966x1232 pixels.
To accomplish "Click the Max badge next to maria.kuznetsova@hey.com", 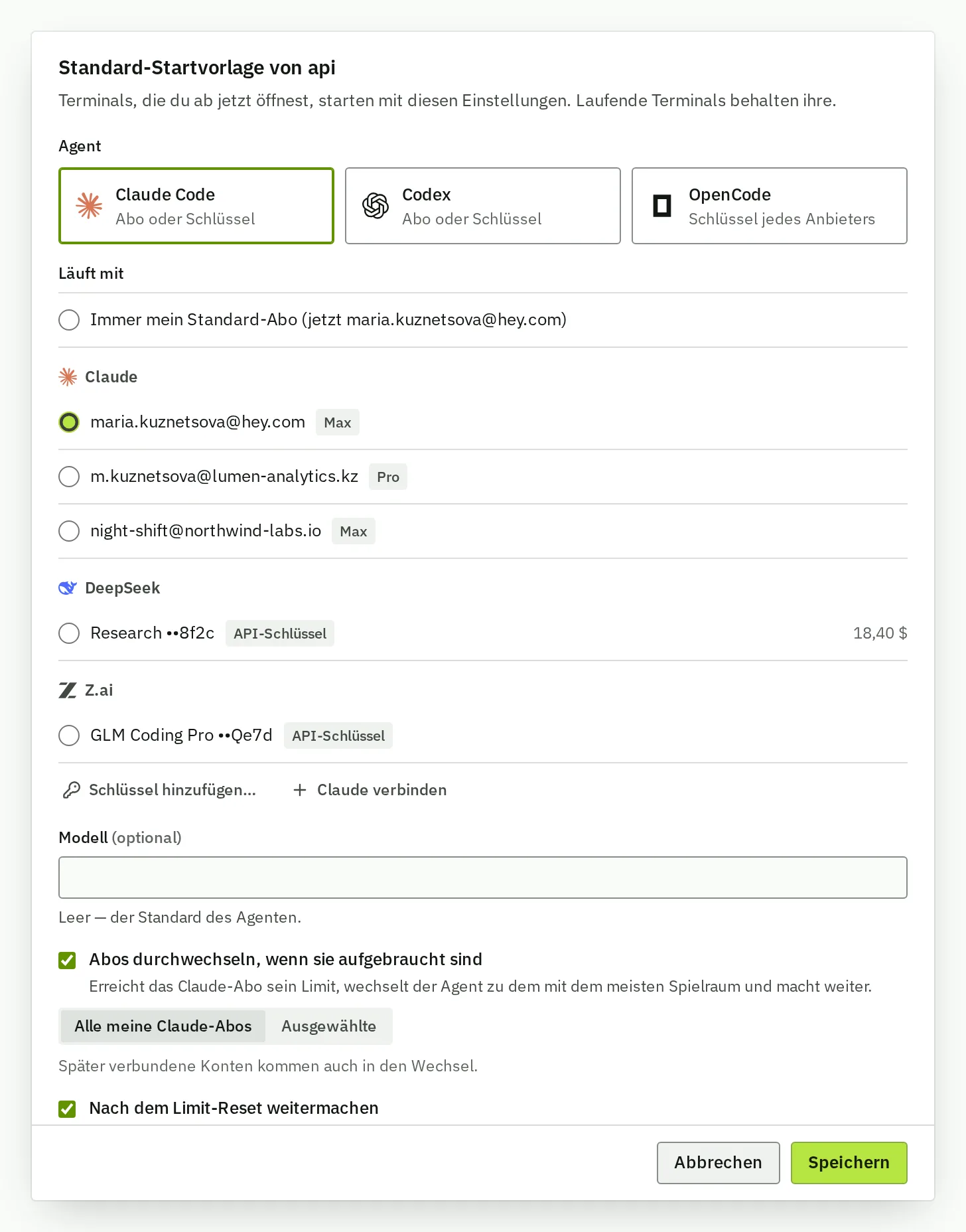I will pyautogui.click(x=338, y=422).
